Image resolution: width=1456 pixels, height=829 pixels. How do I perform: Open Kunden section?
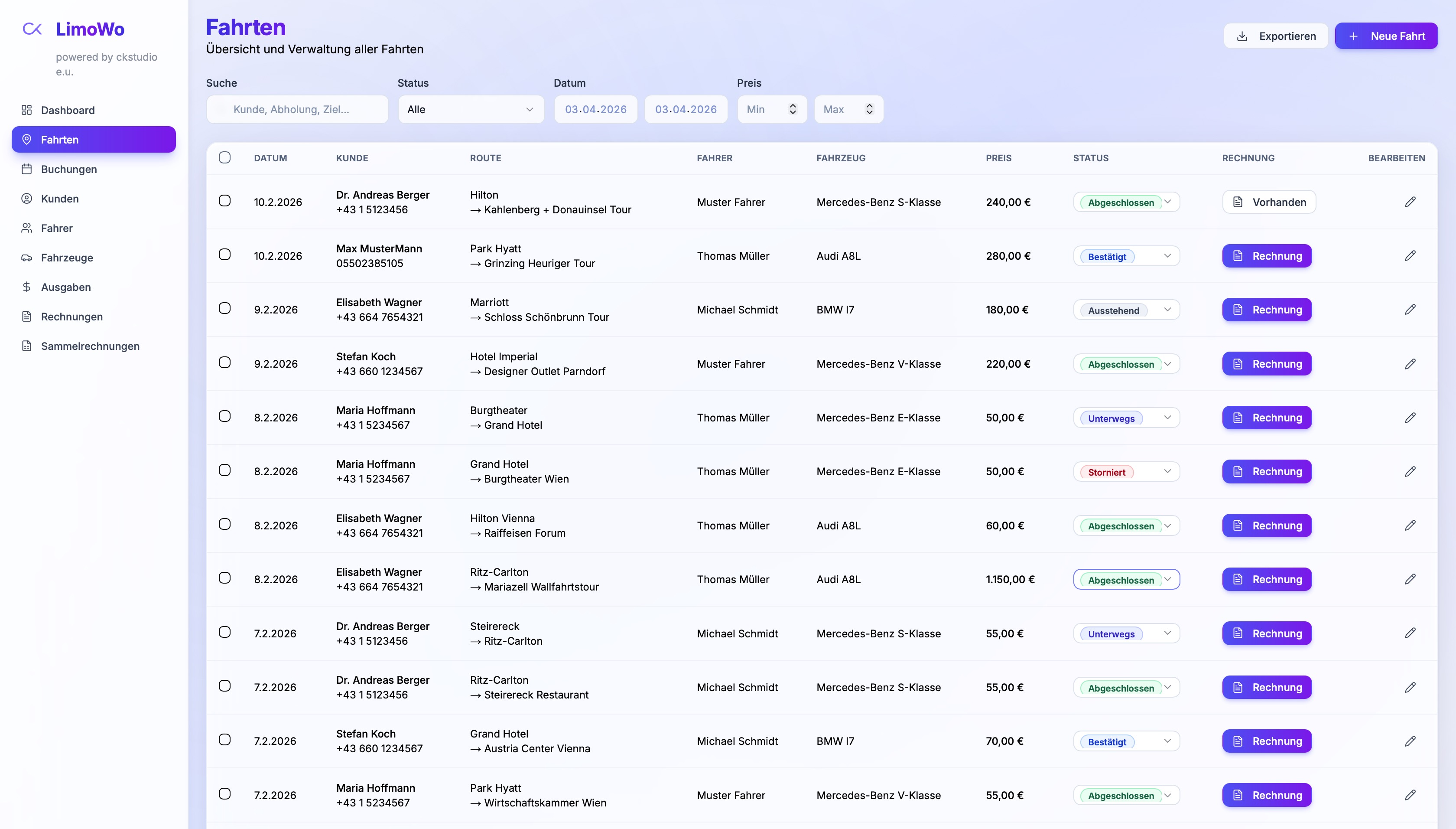pos(94,199)
